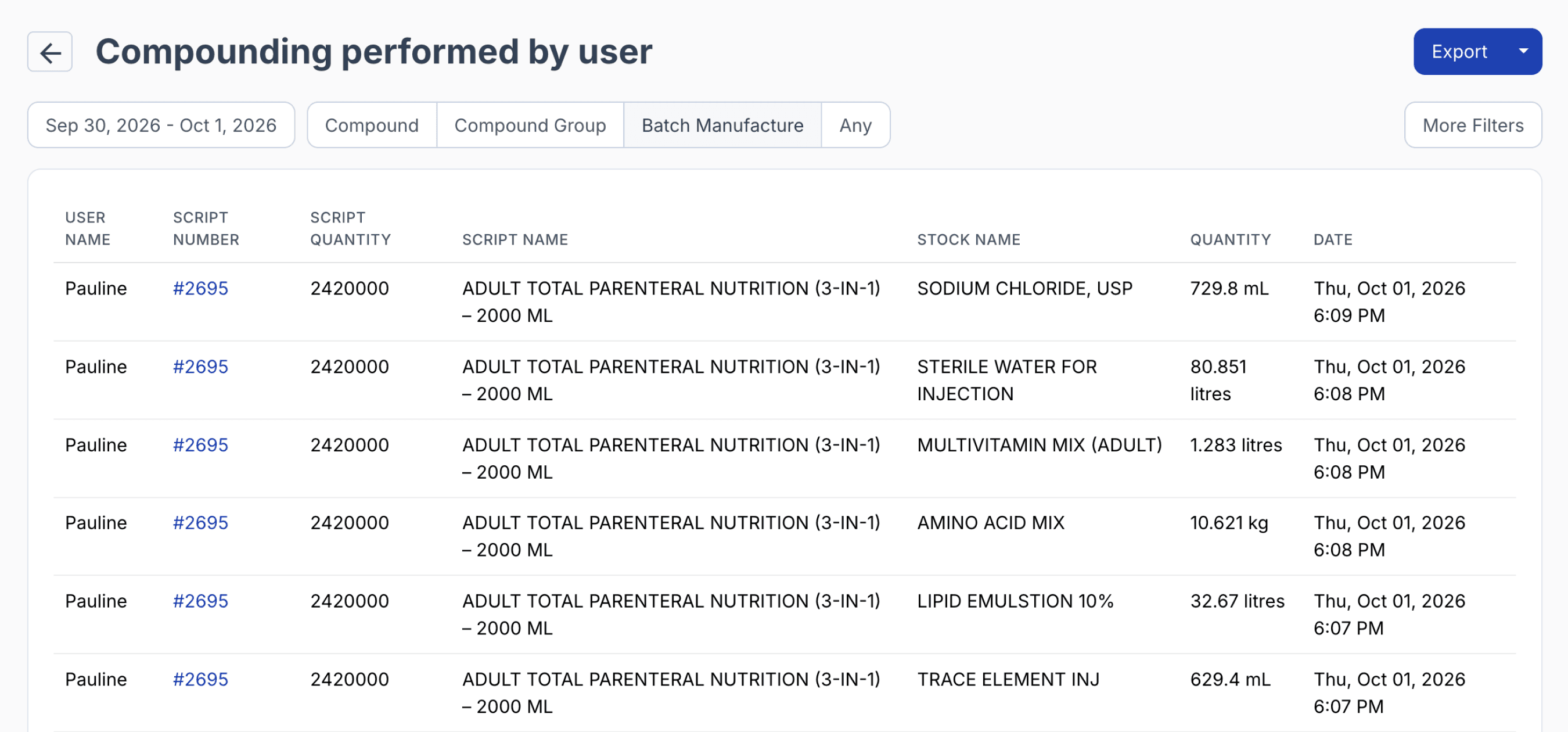
Task: Click the SODIUM CHLORIDE, USP stock name
Action: click(x=1024, y=288)
